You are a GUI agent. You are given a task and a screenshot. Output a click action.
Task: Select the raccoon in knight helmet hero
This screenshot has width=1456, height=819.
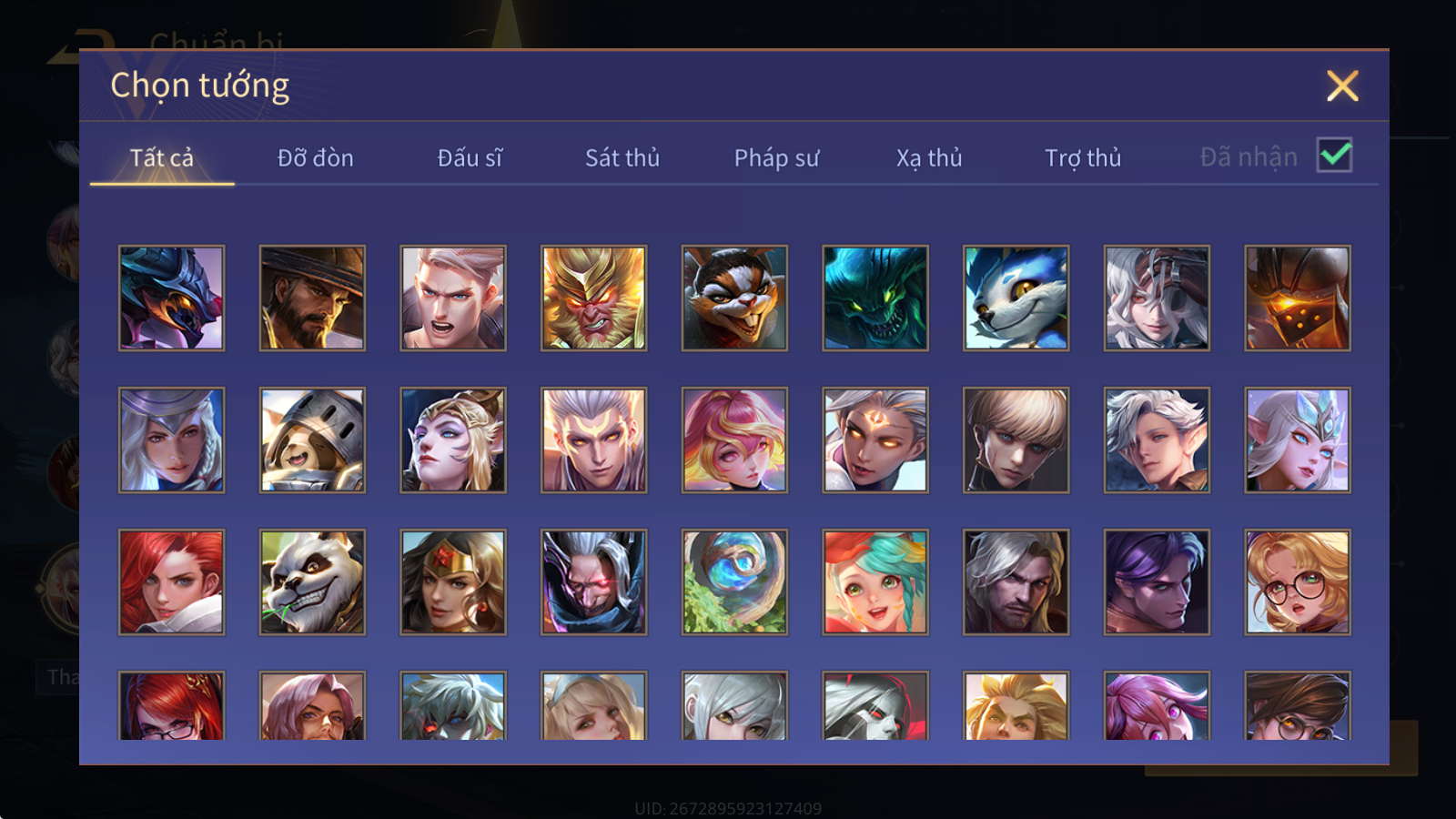click(312, 440)
